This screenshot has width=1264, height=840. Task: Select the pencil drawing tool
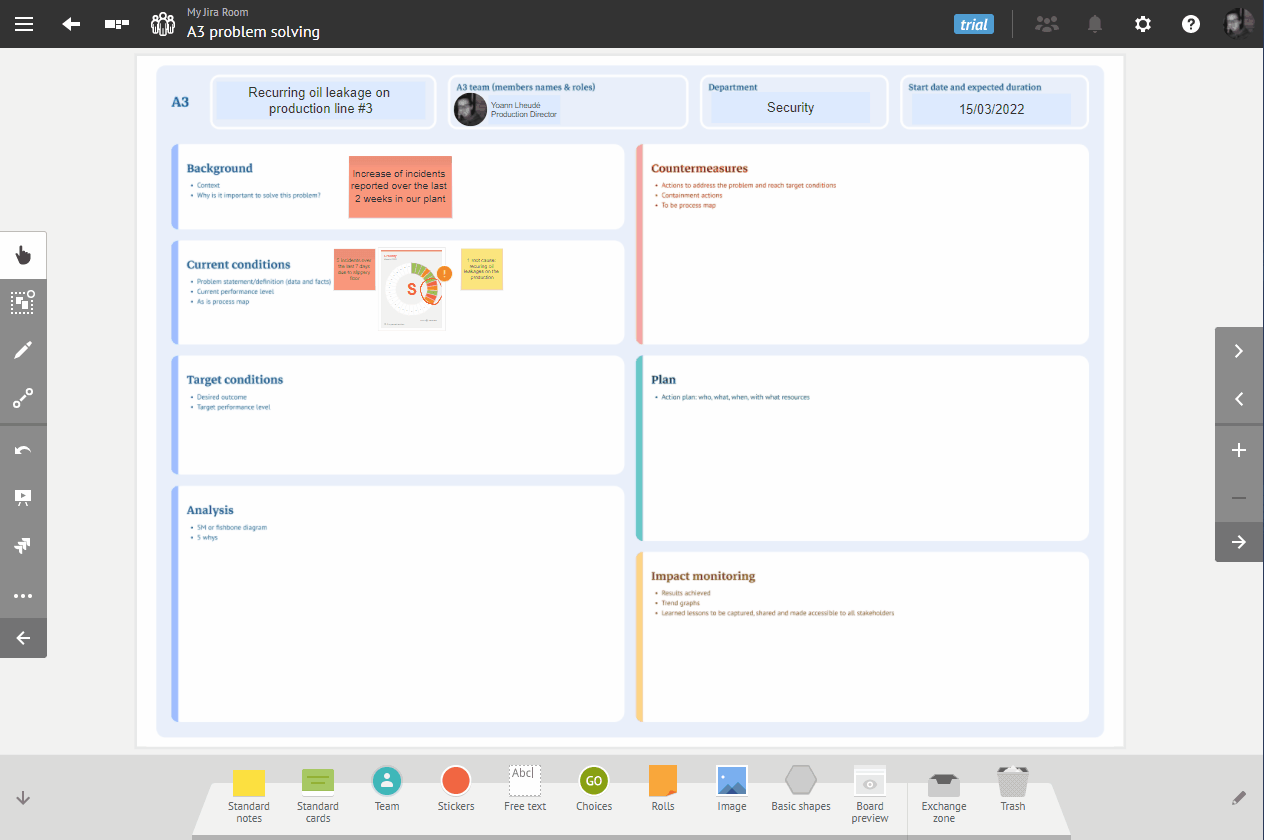(x=23, y=350)
